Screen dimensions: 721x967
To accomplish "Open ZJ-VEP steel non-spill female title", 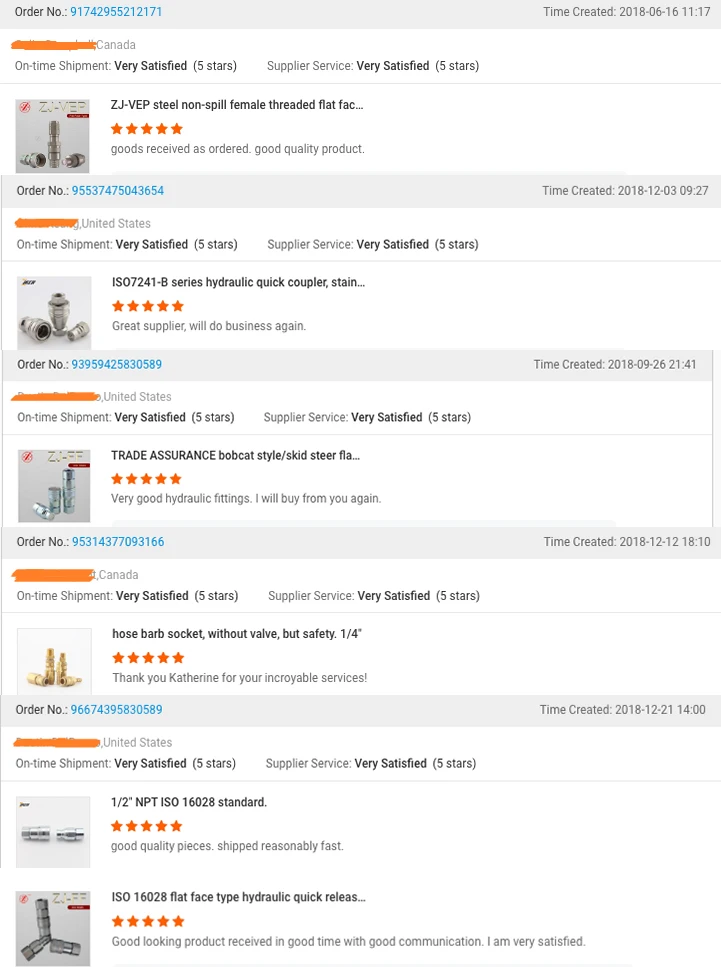I will pos(237,105).
